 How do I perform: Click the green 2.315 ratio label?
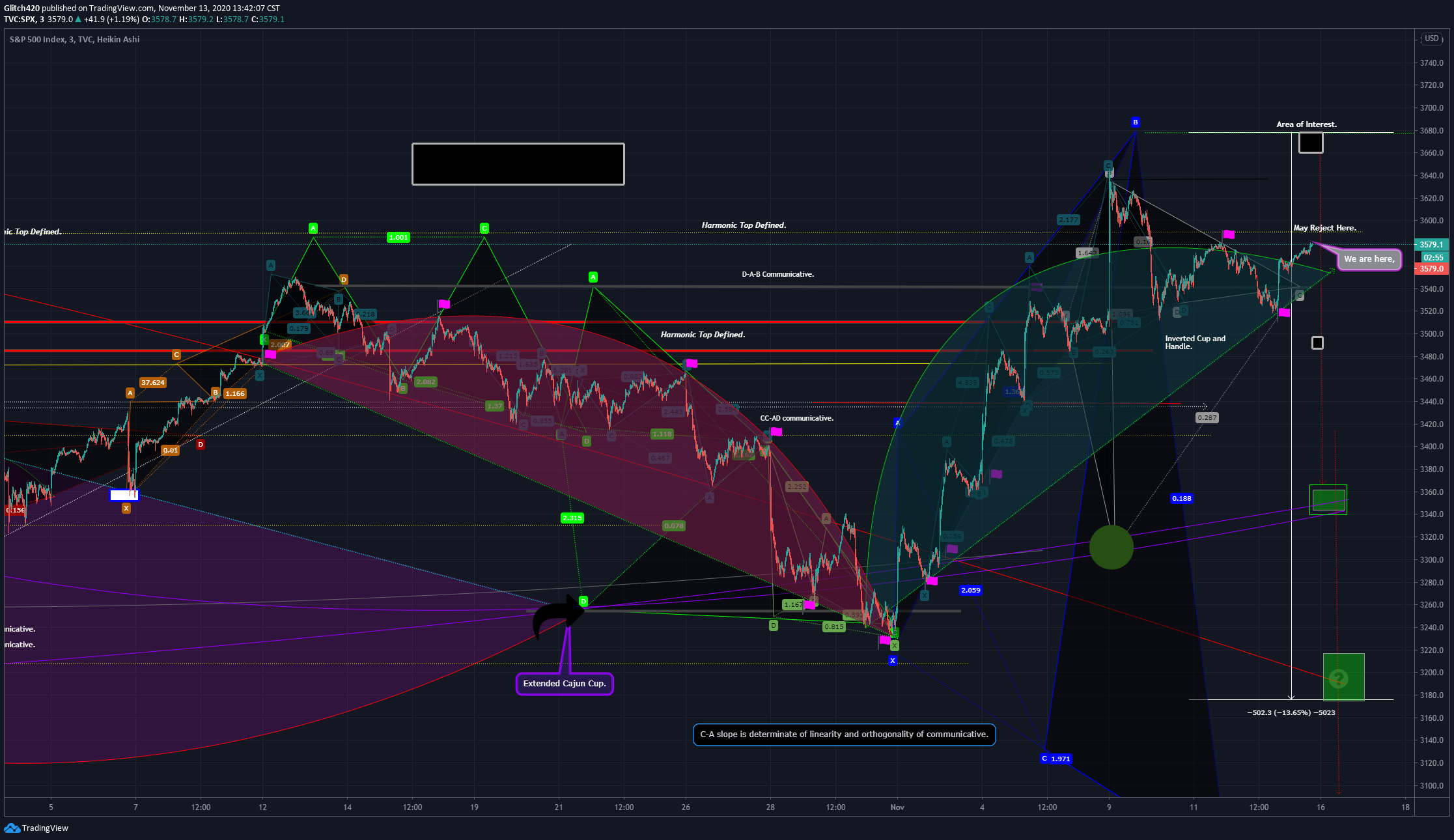coord(572,518)
